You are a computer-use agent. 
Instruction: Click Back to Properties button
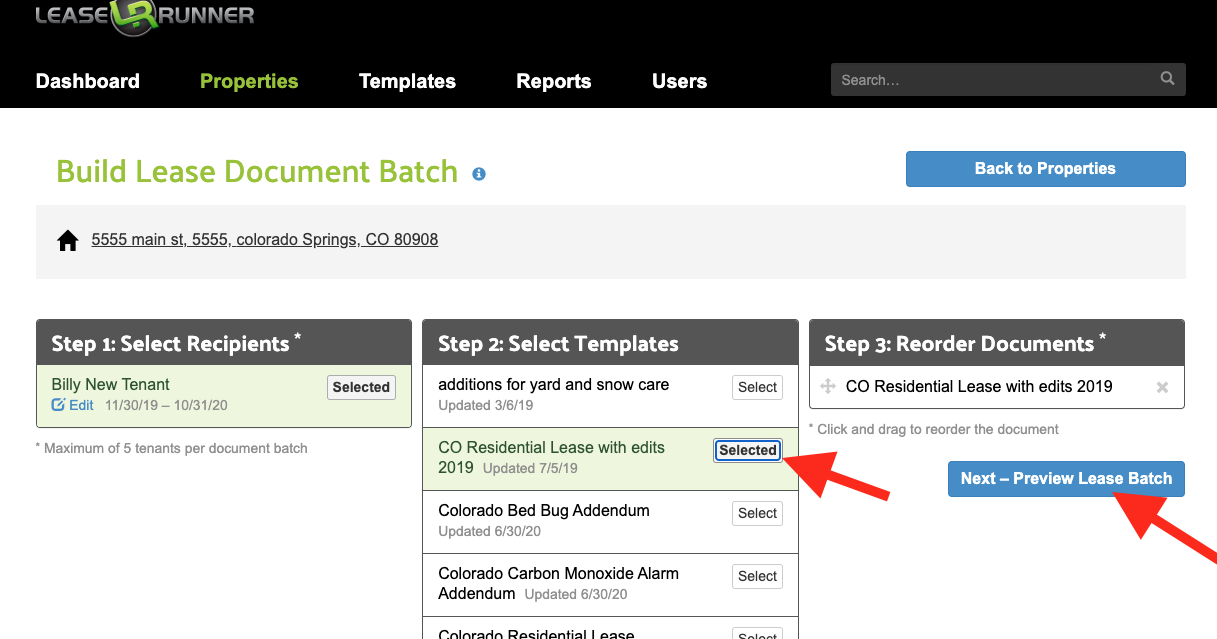click(1045, 169)
